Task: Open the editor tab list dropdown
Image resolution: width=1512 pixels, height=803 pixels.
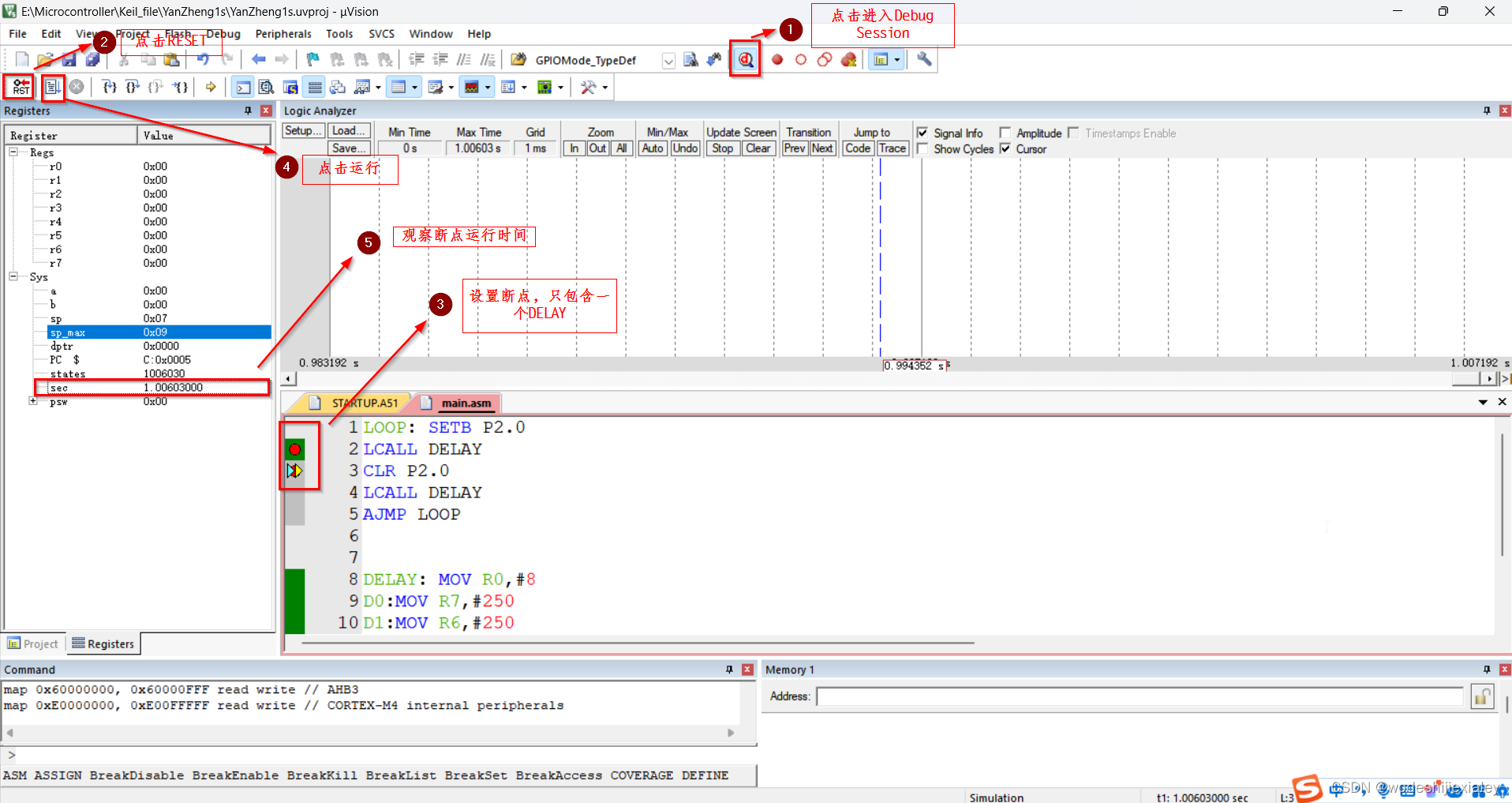Action: pyautogui.click(x=1483, y=403)
